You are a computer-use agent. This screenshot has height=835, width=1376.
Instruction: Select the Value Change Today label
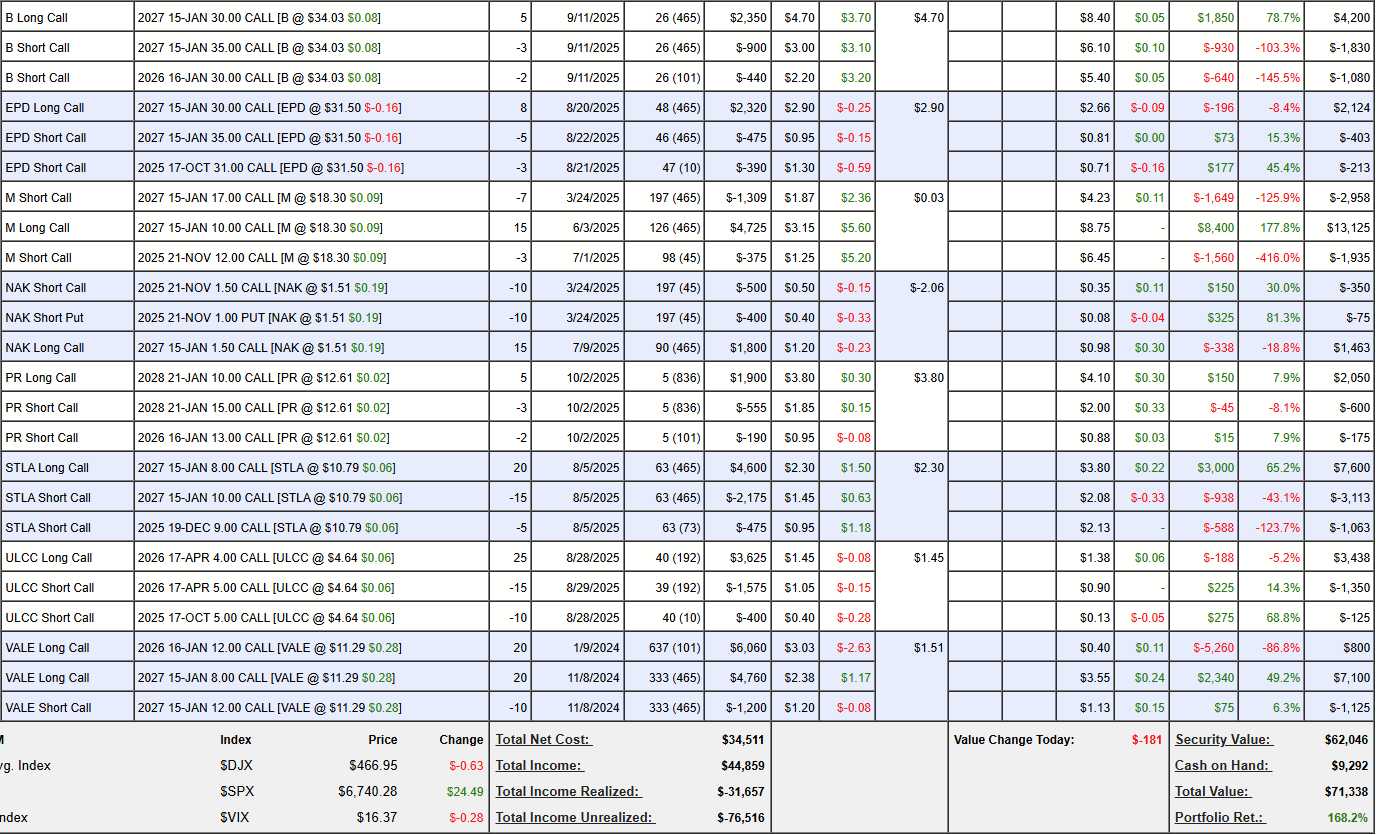click(1015, 740)
